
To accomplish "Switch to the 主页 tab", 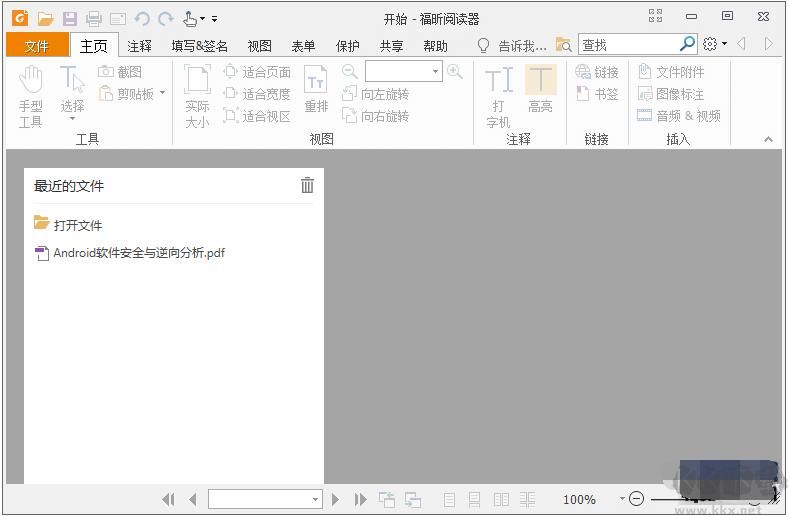I will (94, 46).
